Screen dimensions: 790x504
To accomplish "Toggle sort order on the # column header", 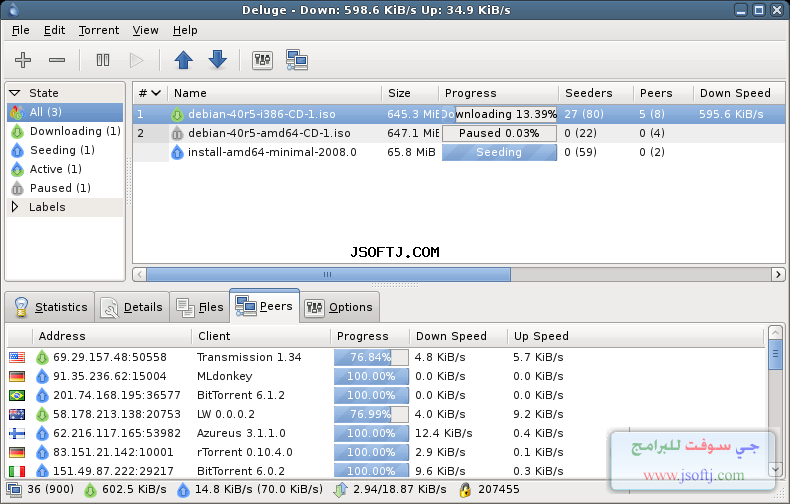I will tap(150, 93).
